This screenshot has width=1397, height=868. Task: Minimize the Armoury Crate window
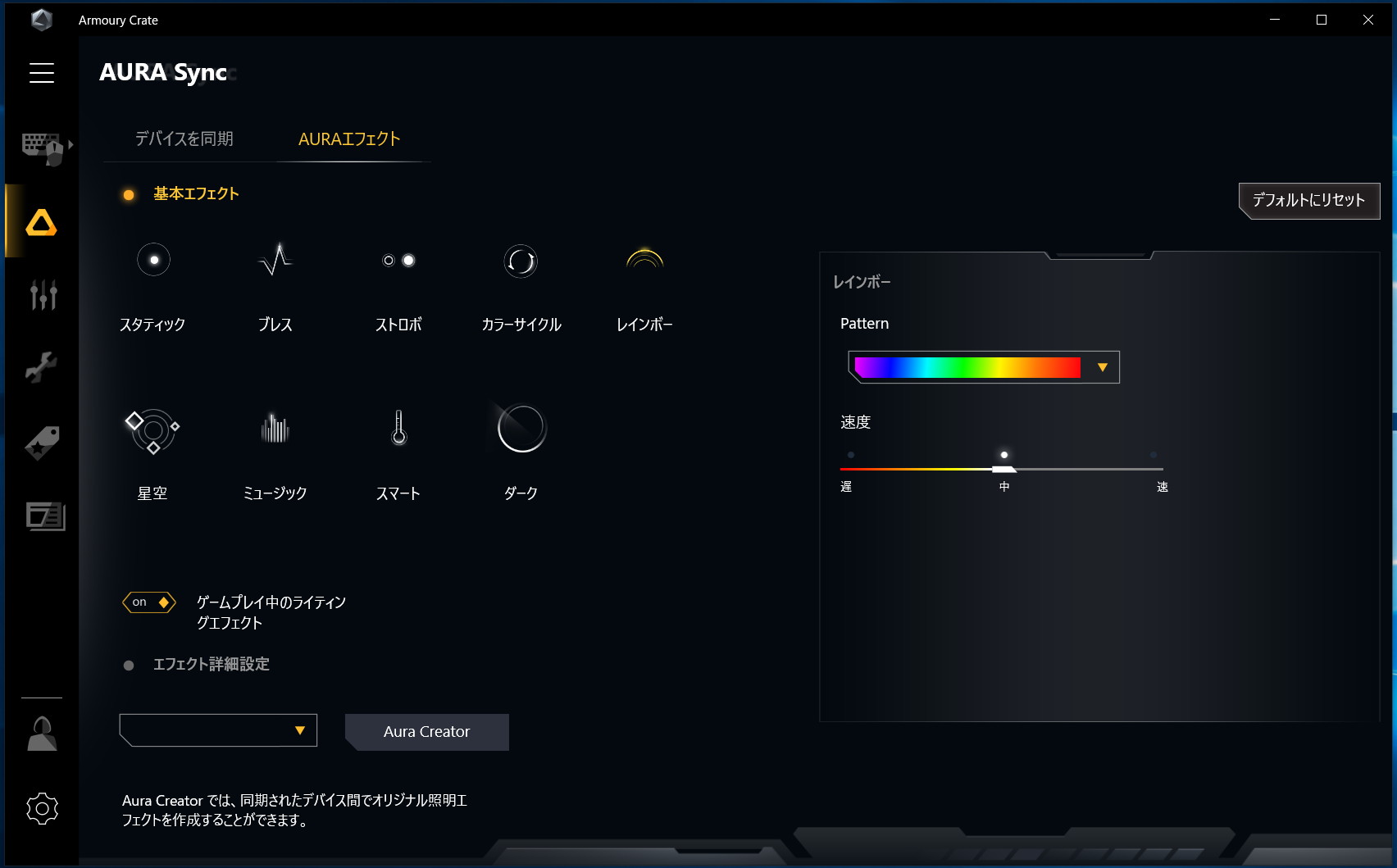click(x=1275, y=20)
